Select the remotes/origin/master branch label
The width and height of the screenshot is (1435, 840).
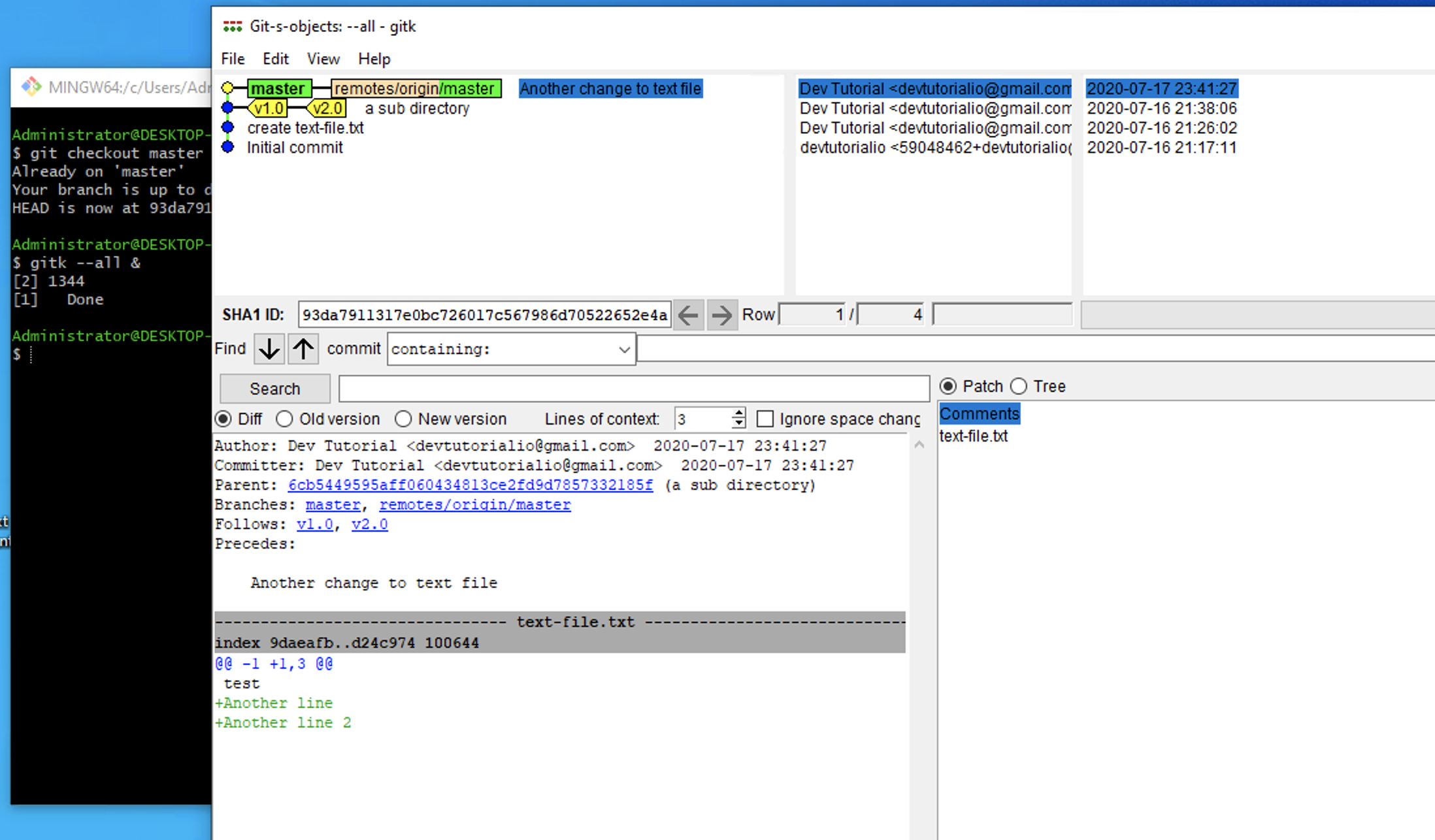pos(416,88)
